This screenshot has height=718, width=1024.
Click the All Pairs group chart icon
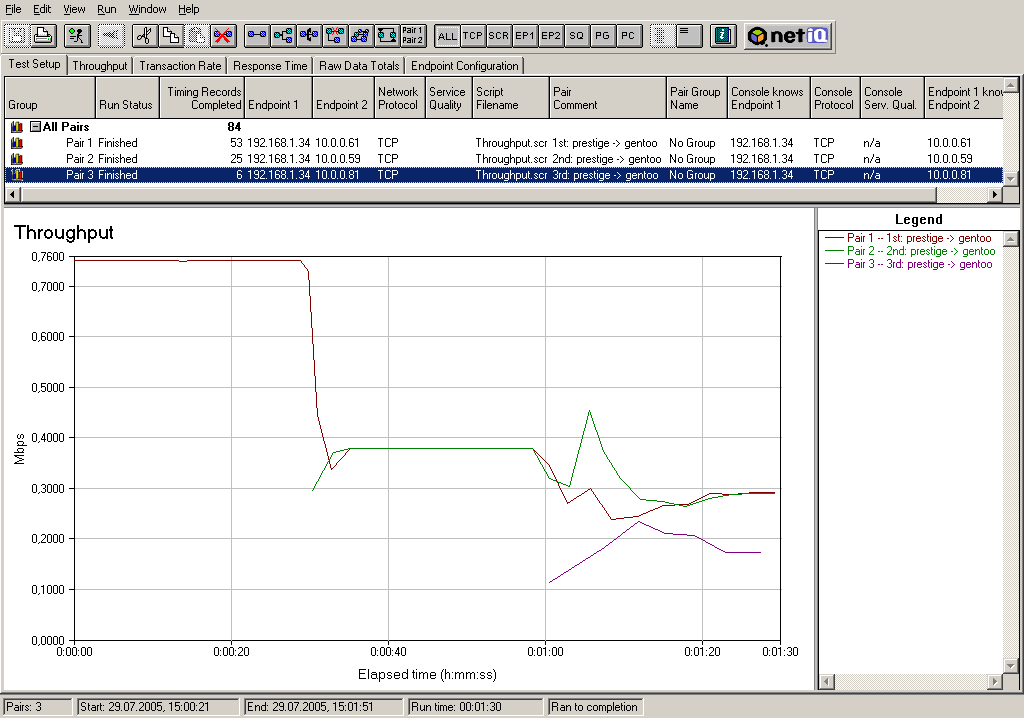17,127
